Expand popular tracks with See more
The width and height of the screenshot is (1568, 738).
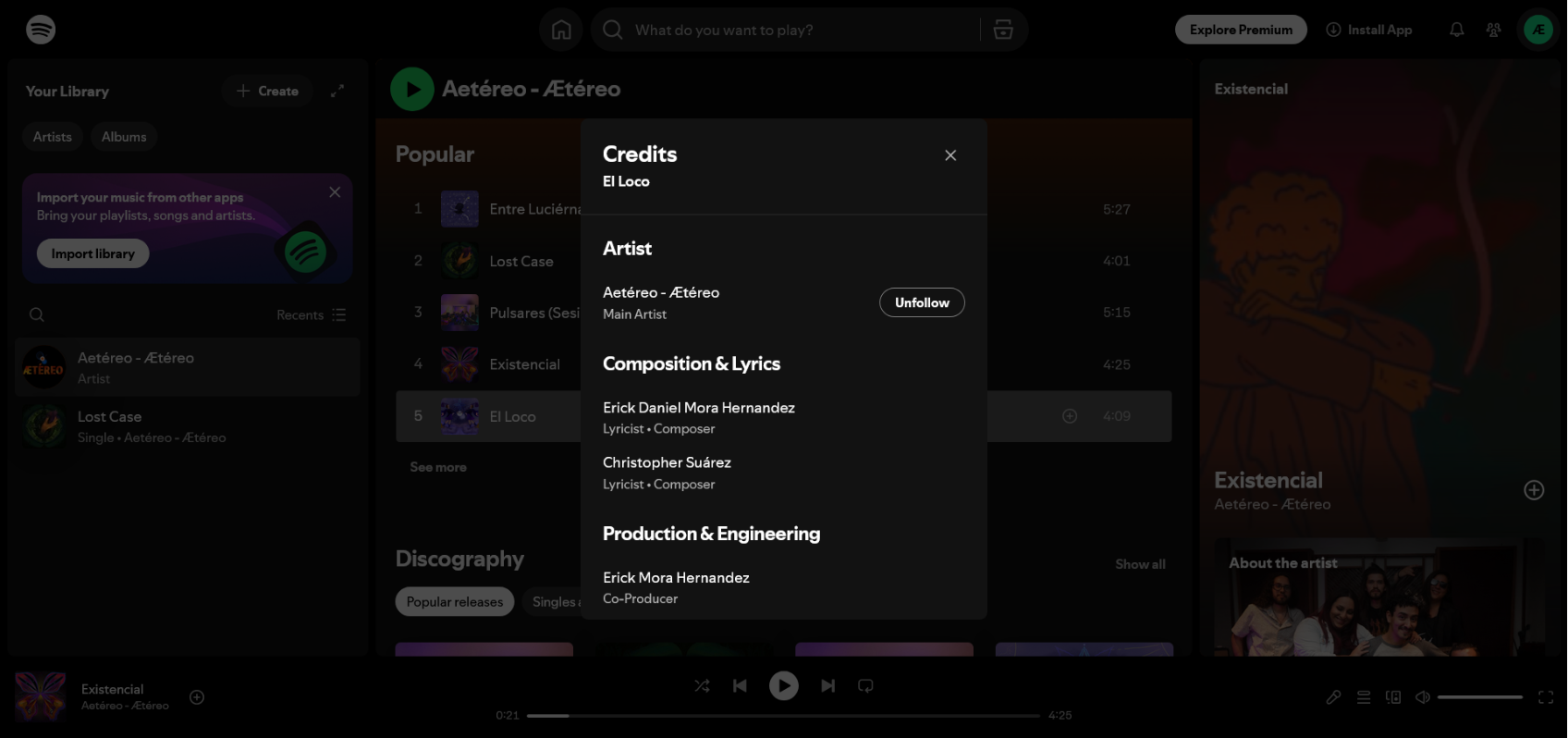pos(438,467)
